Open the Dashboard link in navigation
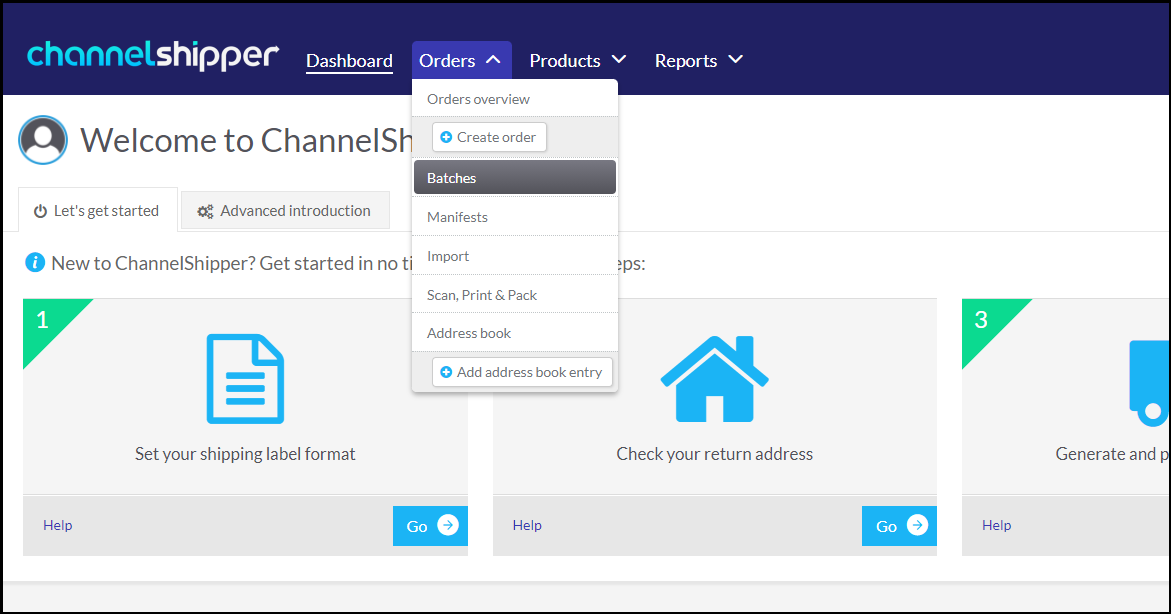 click(x=349, y=61)
